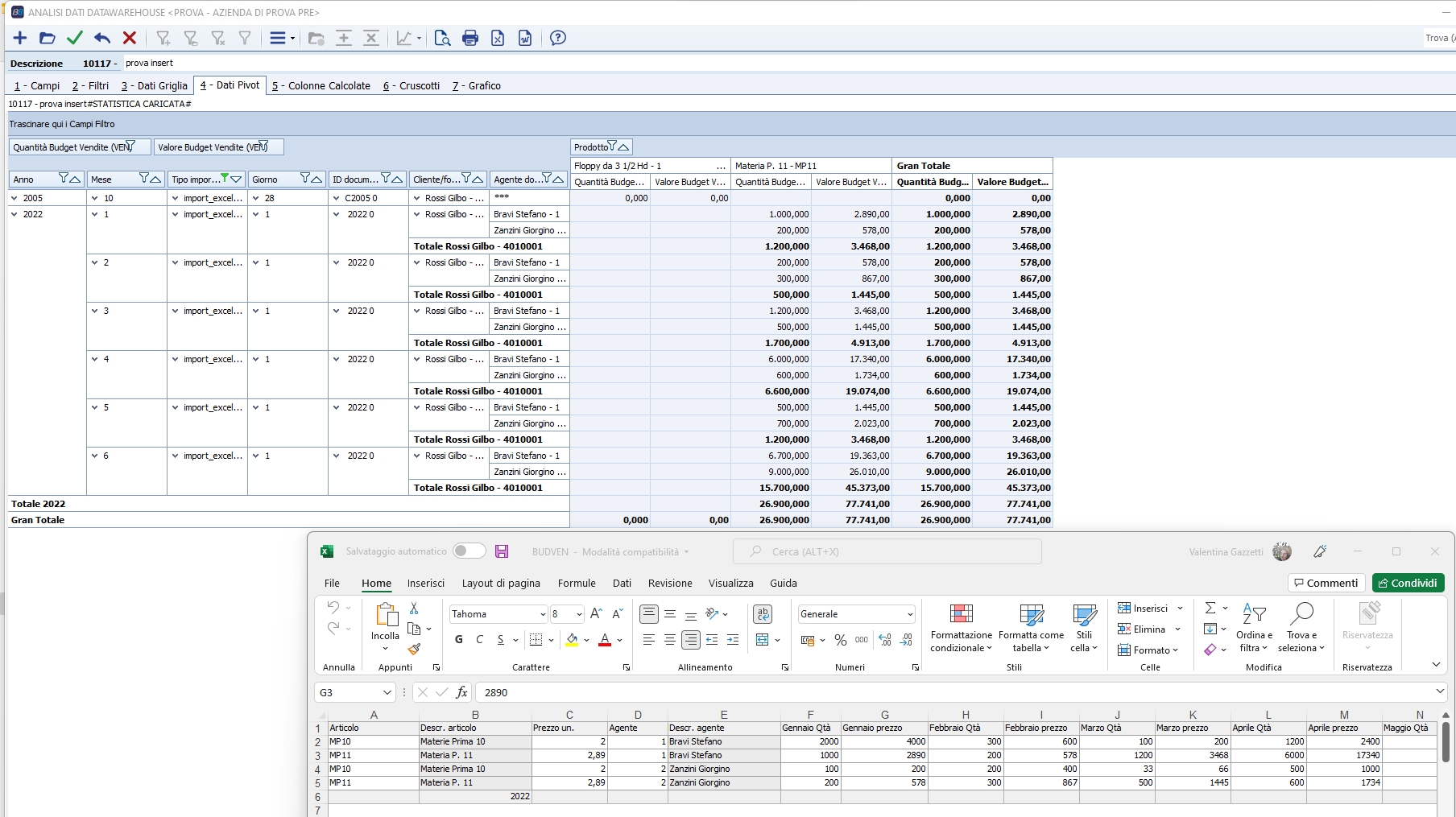Screen dimensions: 1456x817
Task: Click the green checkmark confirm icon
Action: click(75, 38)
